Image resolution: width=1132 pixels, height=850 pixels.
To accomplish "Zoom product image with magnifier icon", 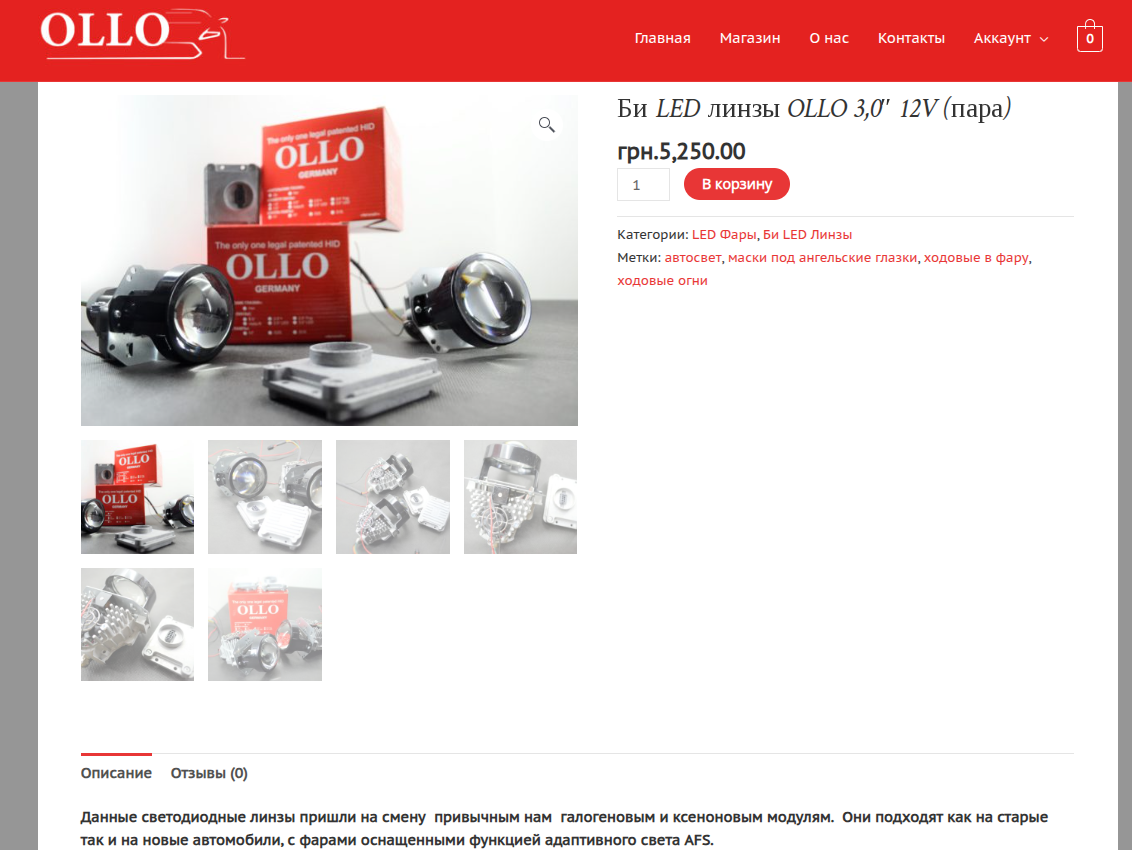I will (x=547, y=125).
